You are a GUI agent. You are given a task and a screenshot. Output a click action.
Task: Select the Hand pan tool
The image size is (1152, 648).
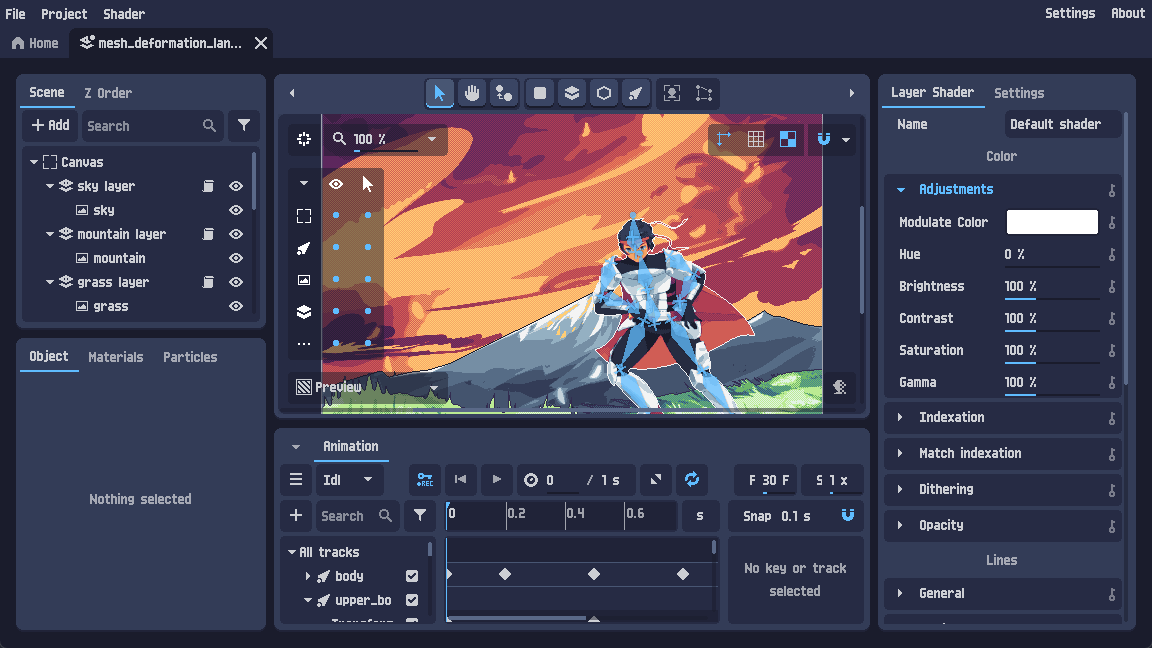472,93
